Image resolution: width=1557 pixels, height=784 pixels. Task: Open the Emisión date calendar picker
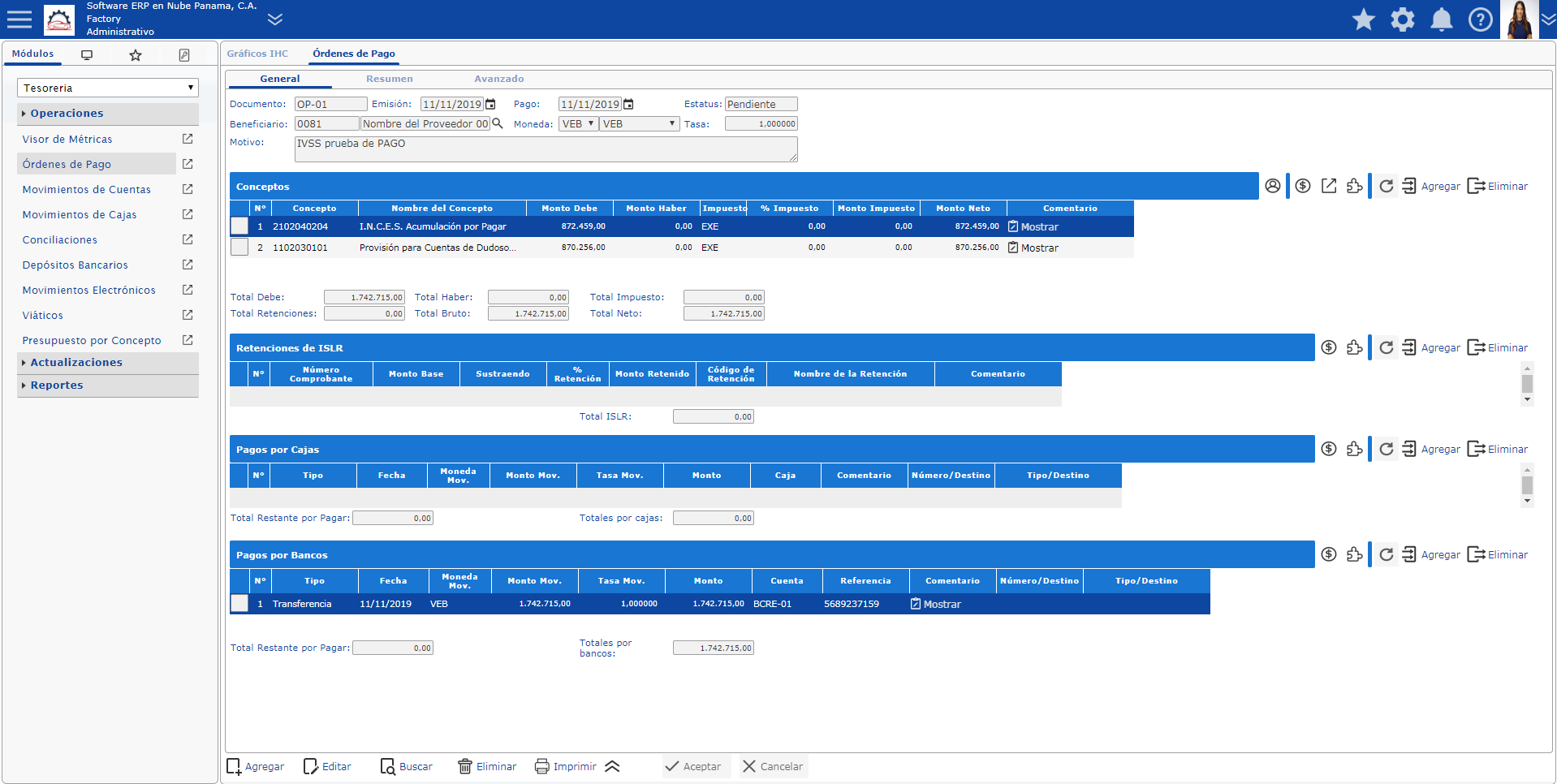[x=490, y=104]
